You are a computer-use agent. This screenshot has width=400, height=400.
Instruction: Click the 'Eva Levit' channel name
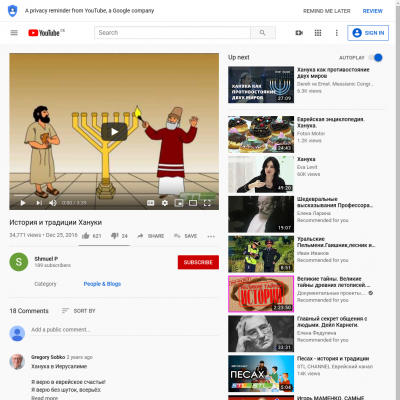pos(307,167)
